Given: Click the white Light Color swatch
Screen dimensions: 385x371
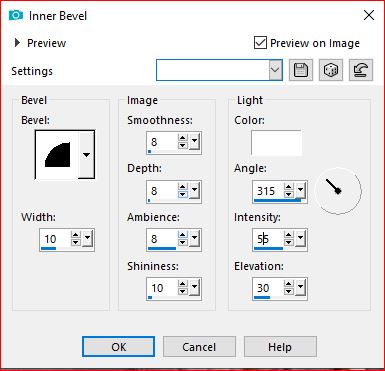Looking at the screenshot, I should pyautogui.click(x=276, y=143).
